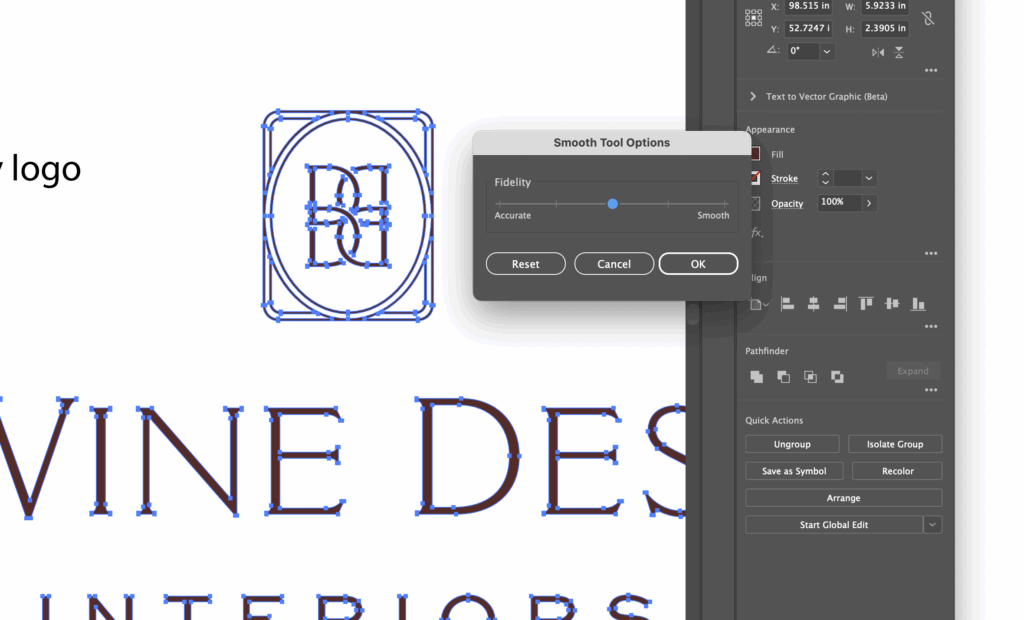The height and width of the screenshot is (620, 1024).
Task: Open more Align options ellipsis
Action: [x=931, y=326]
